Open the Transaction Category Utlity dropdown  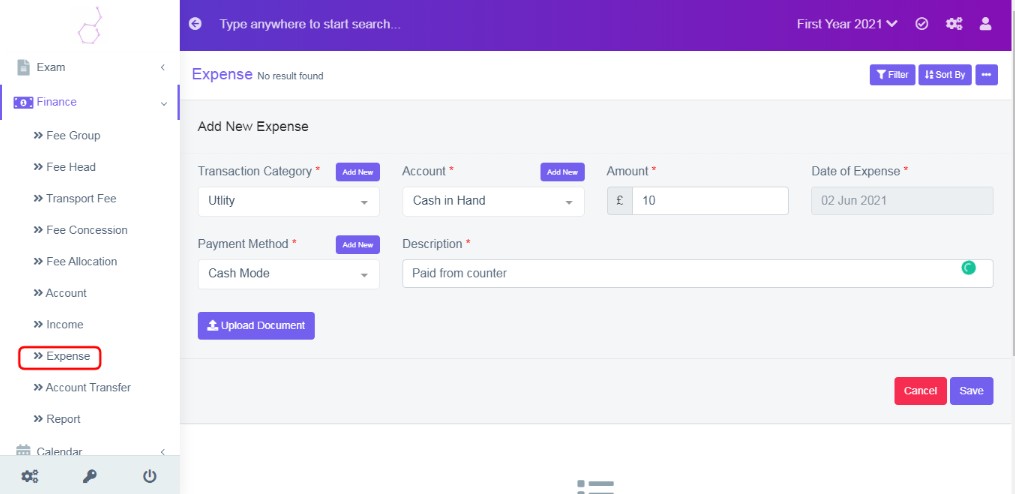point(289,201)
